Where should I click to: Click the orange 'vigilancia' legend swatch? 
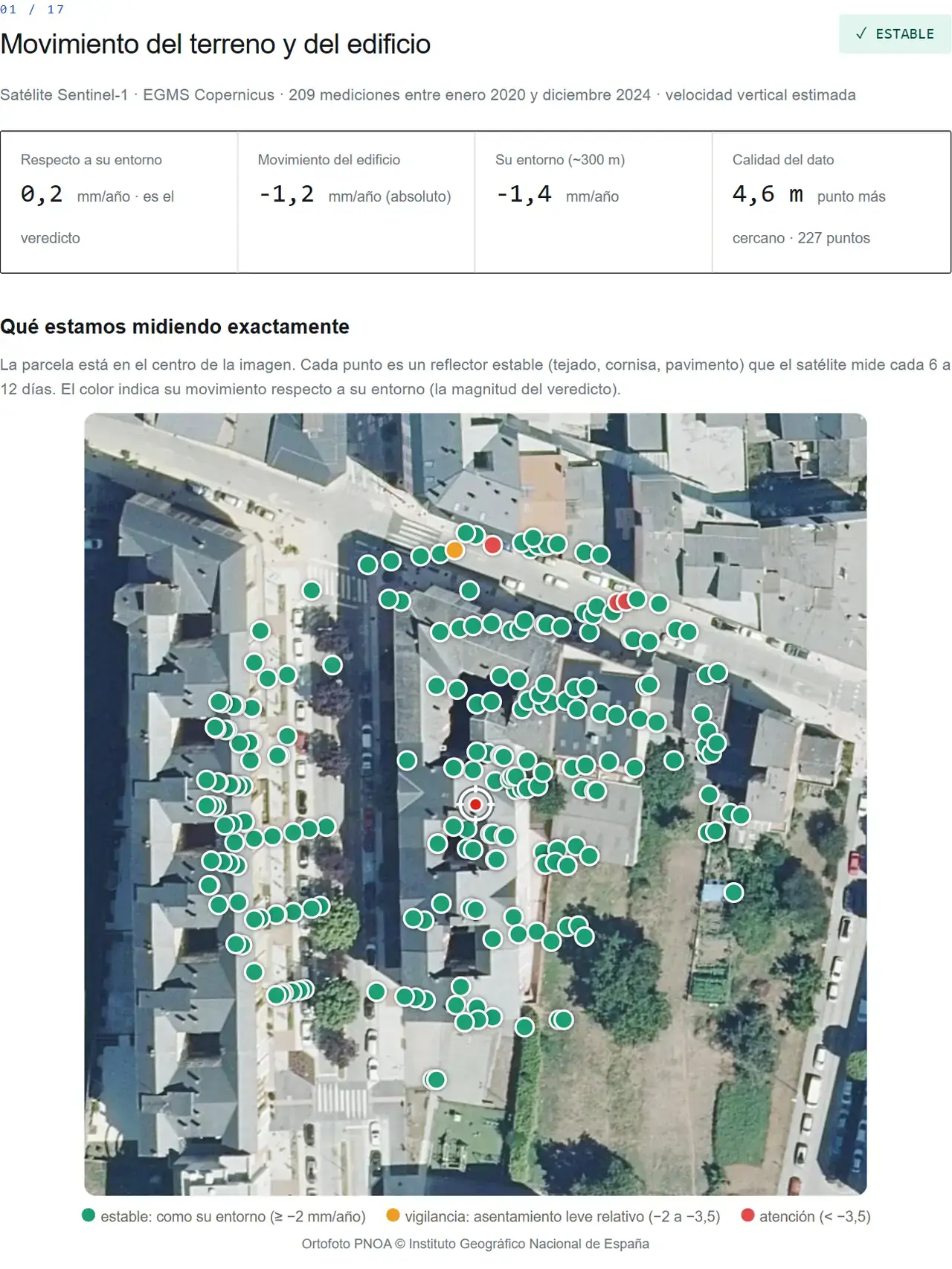[393, 1215]
